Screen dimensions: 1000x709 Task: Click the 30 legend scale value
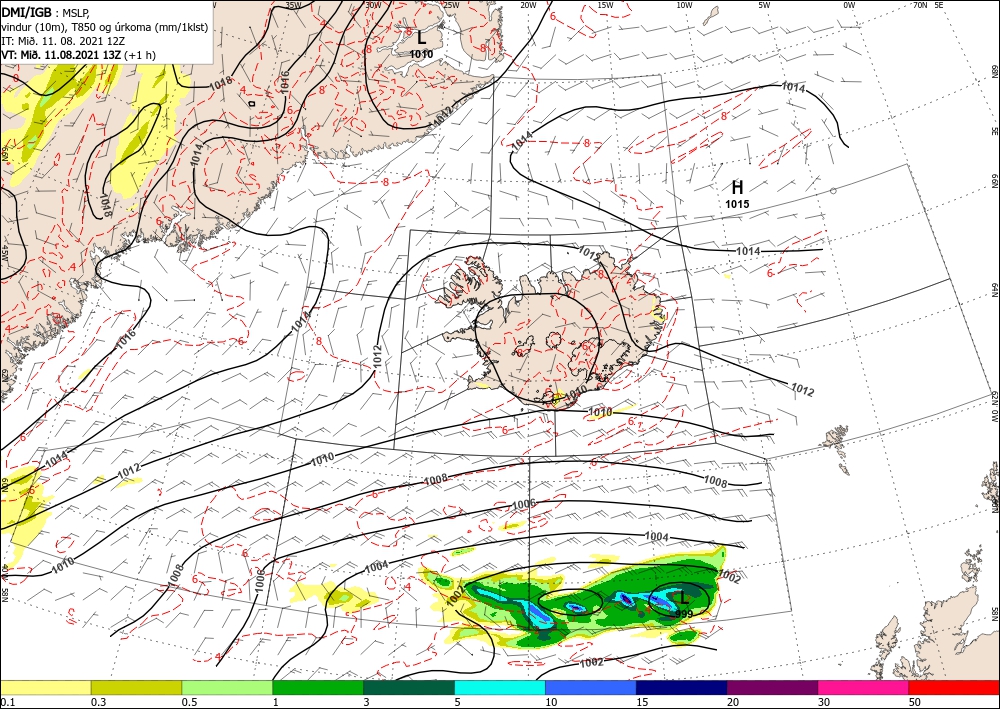[x=824, y=702]
